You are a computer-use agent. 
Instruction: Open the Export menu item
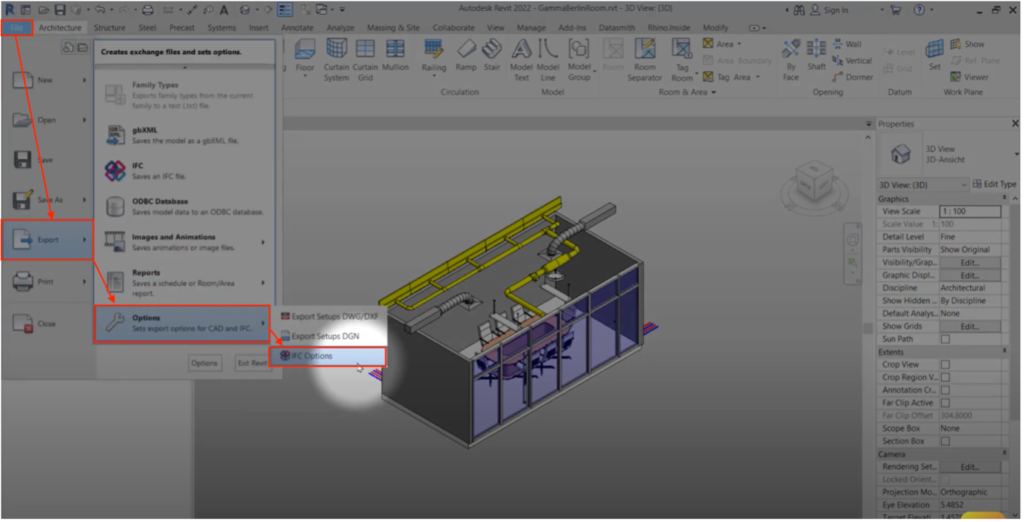[x=48, y=240]
